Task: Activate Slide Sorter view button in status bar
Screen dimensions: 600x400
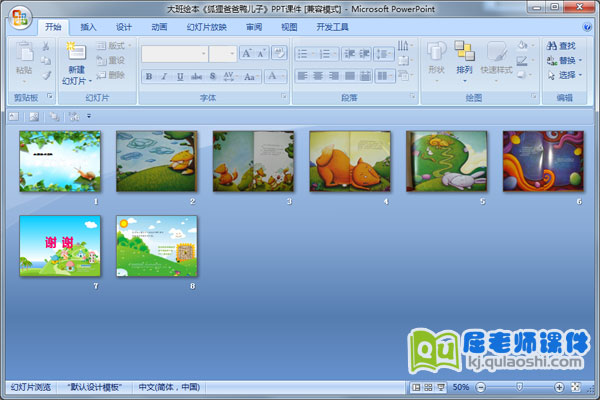Action: point(428,387)
